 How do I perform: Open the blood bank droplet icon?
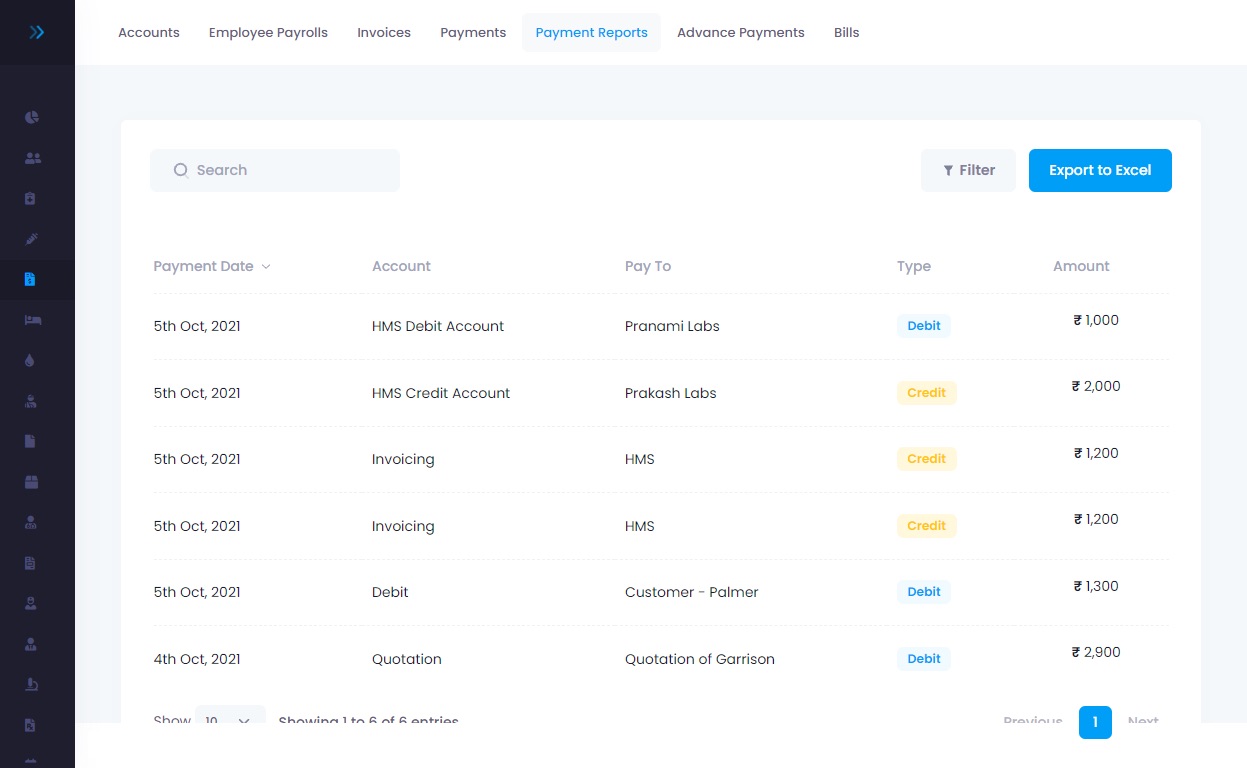[x=31, y=360]
